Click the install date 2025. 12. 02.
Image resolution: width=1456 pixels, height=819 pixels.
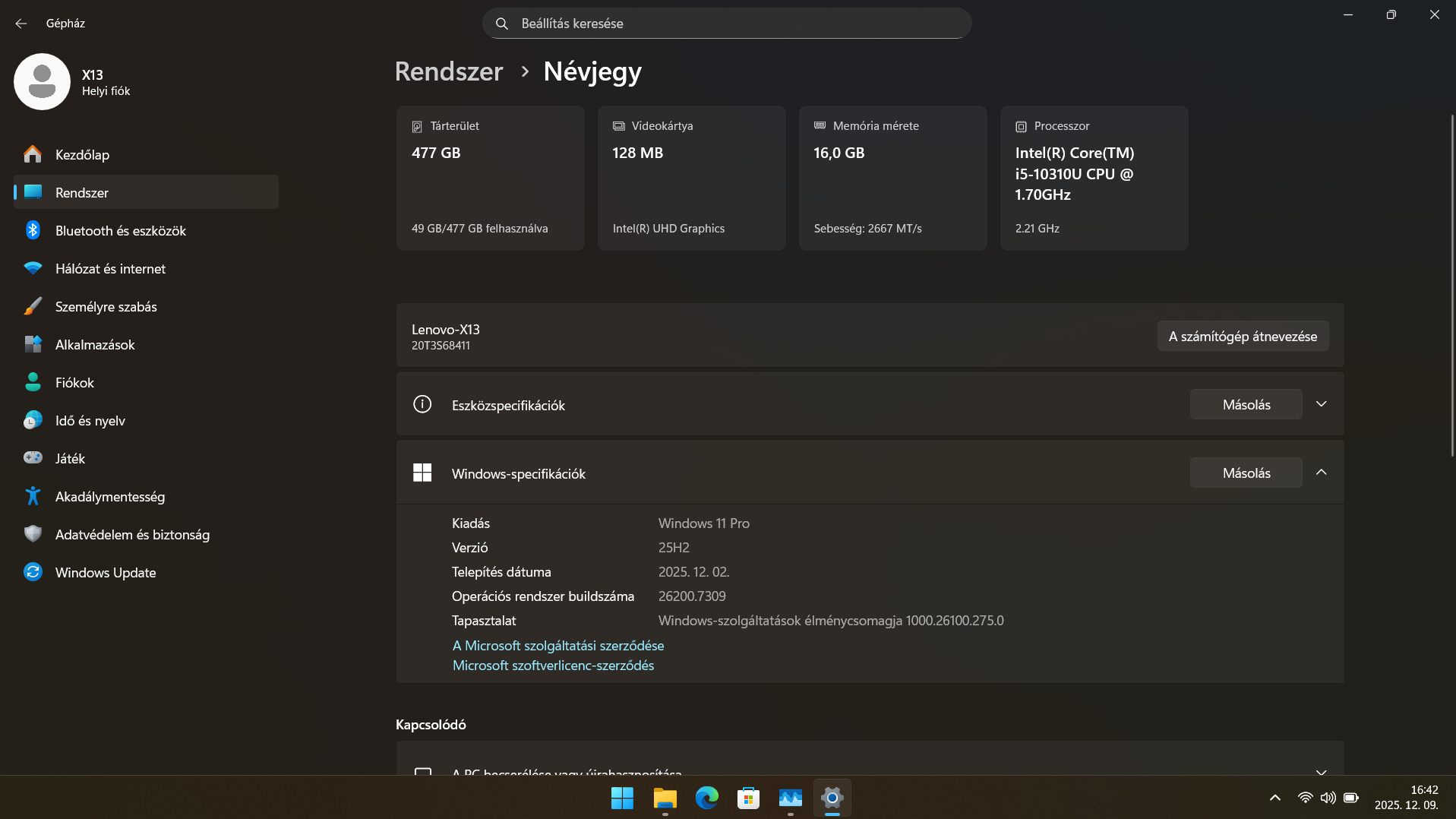(694, 571)
